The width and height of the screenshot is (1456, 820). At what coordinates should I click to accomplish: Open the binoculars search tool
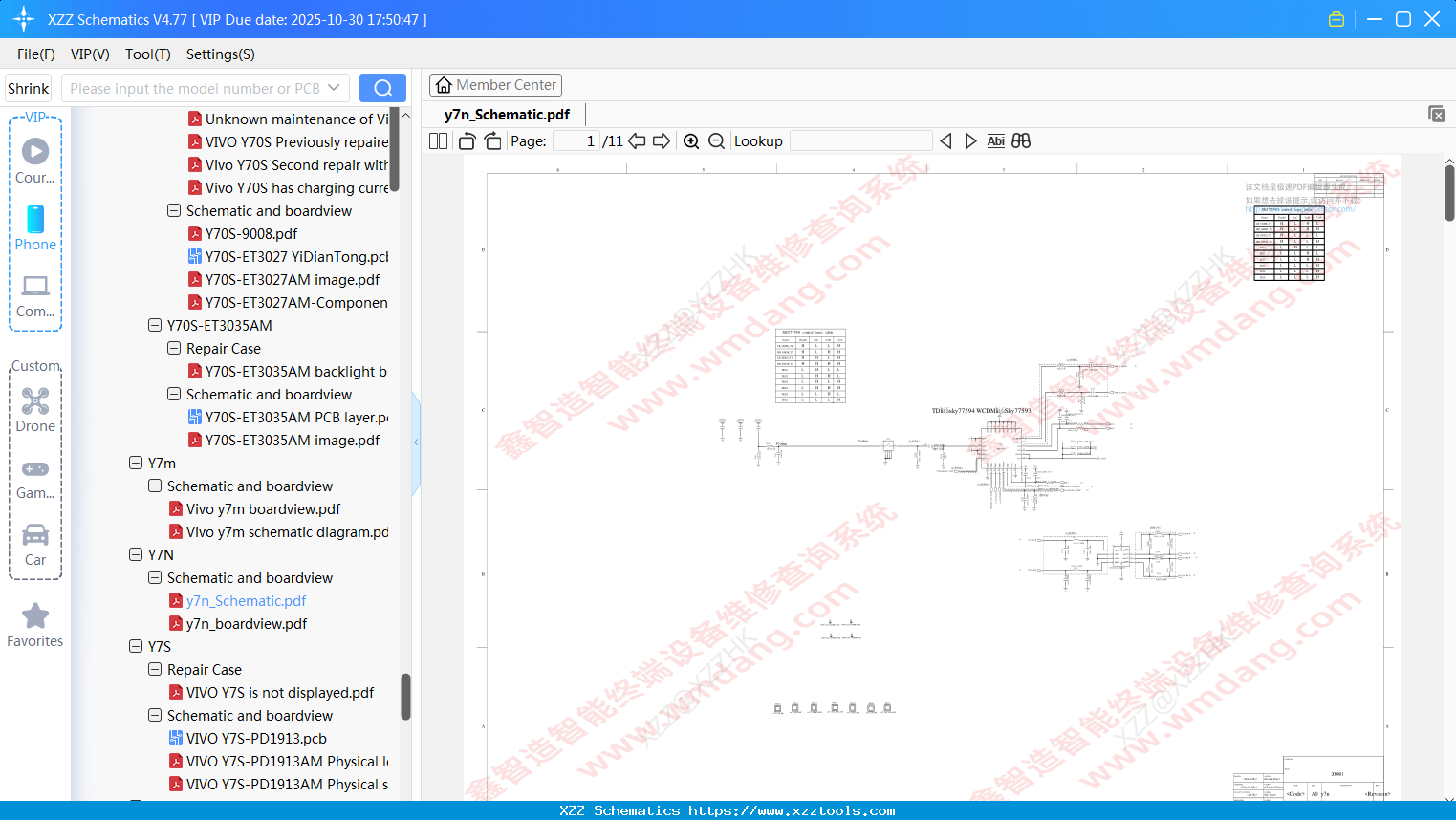point(1021,140)
